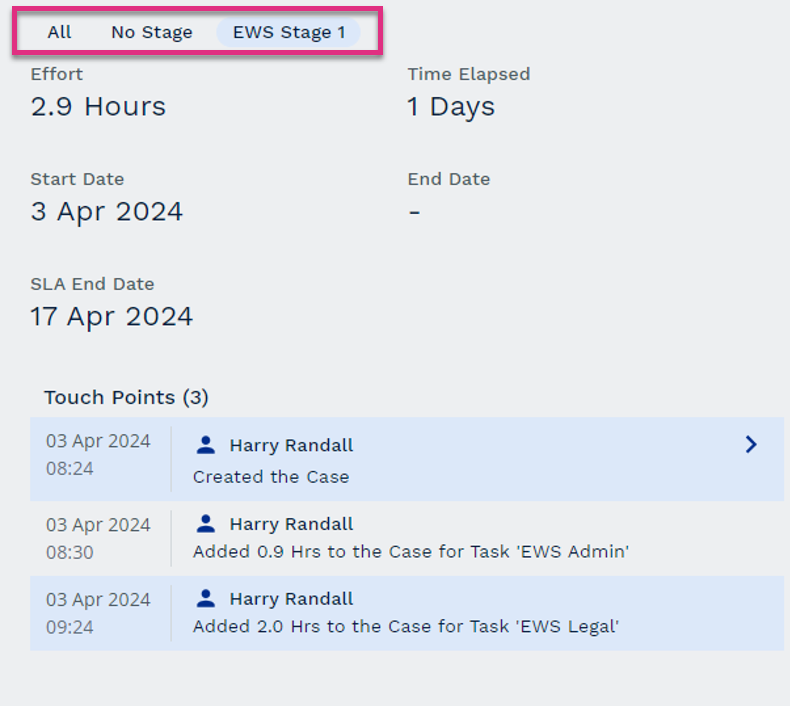Select the 'EWS Admin' 0.9 Hrs touch point
The height and width of the screenshot is (706, 790).
click(x=407, y=538)
